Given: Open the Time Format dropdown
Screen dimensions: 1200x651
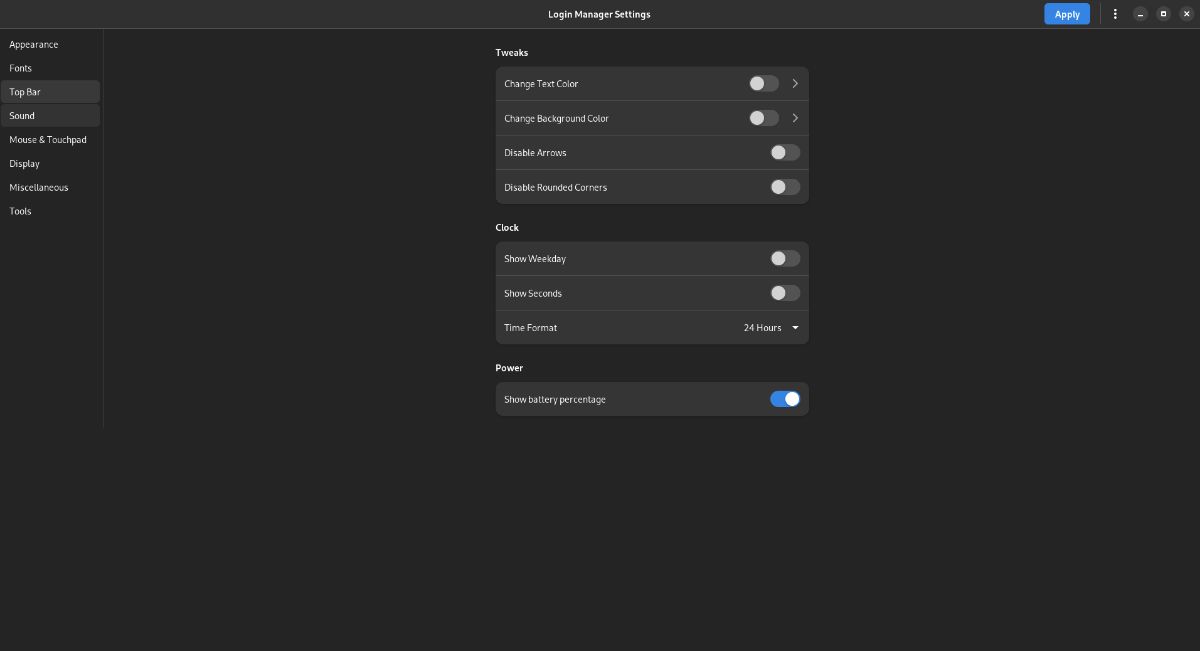Looking at the screenshot, I should pyautogui.click(x=770, y=327).
